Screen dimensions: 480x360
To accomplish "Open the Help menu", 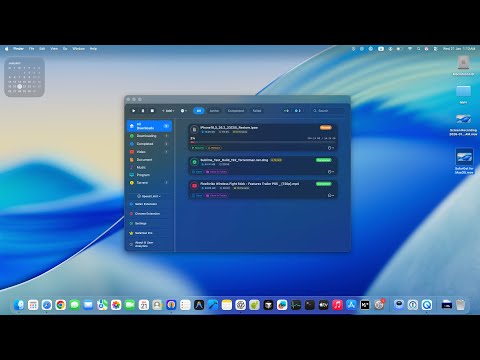I will tap(93, 49).
